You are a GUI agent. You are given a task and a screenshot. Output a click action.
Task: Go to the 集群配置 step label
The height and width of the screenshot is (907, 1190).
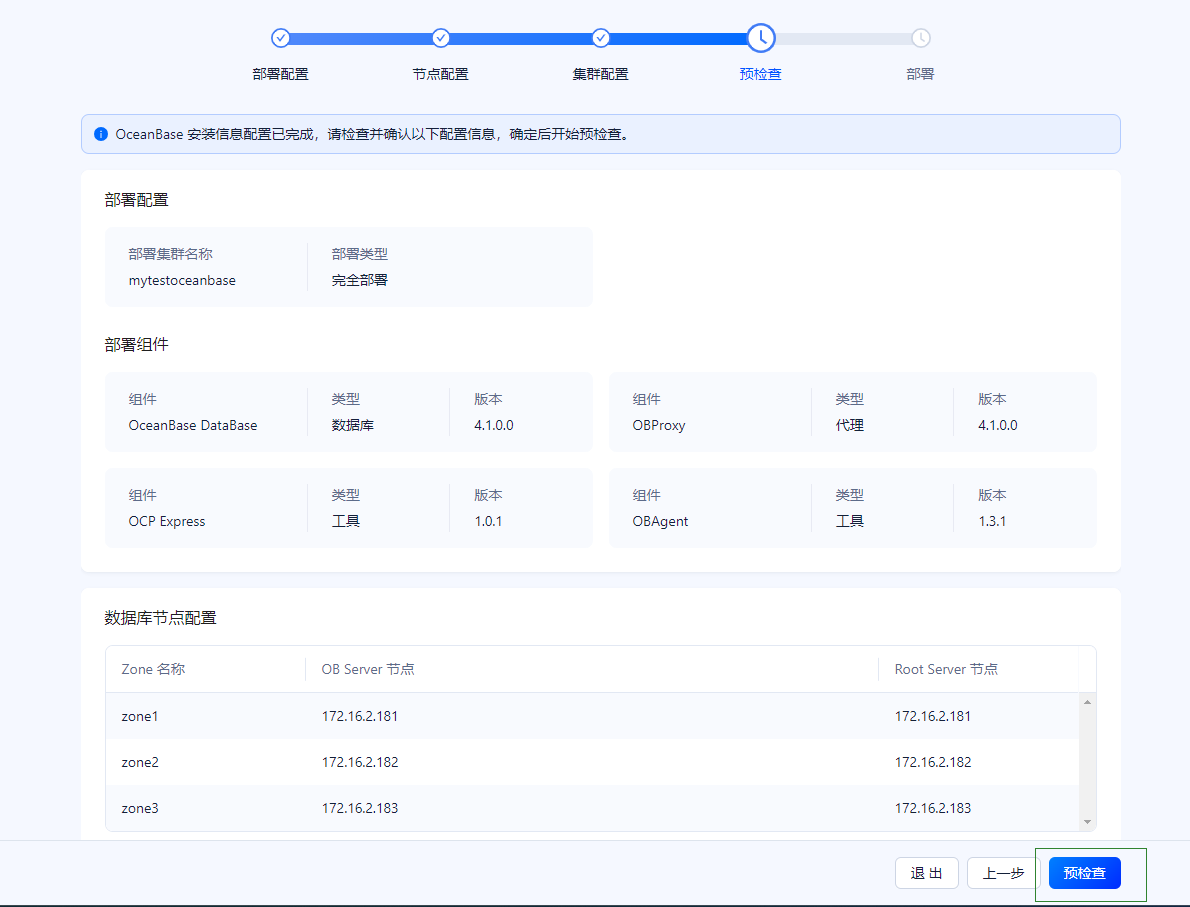coord(600,74)
